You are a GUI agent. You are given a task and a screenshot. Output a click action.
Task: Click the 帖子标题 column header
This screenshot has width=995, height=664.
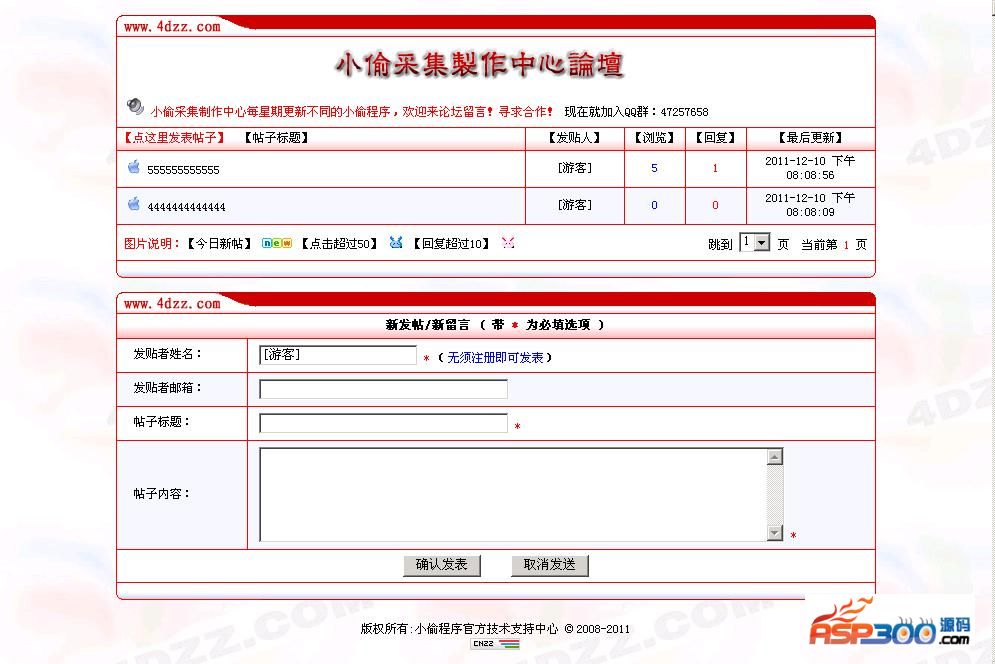[277, 138]
